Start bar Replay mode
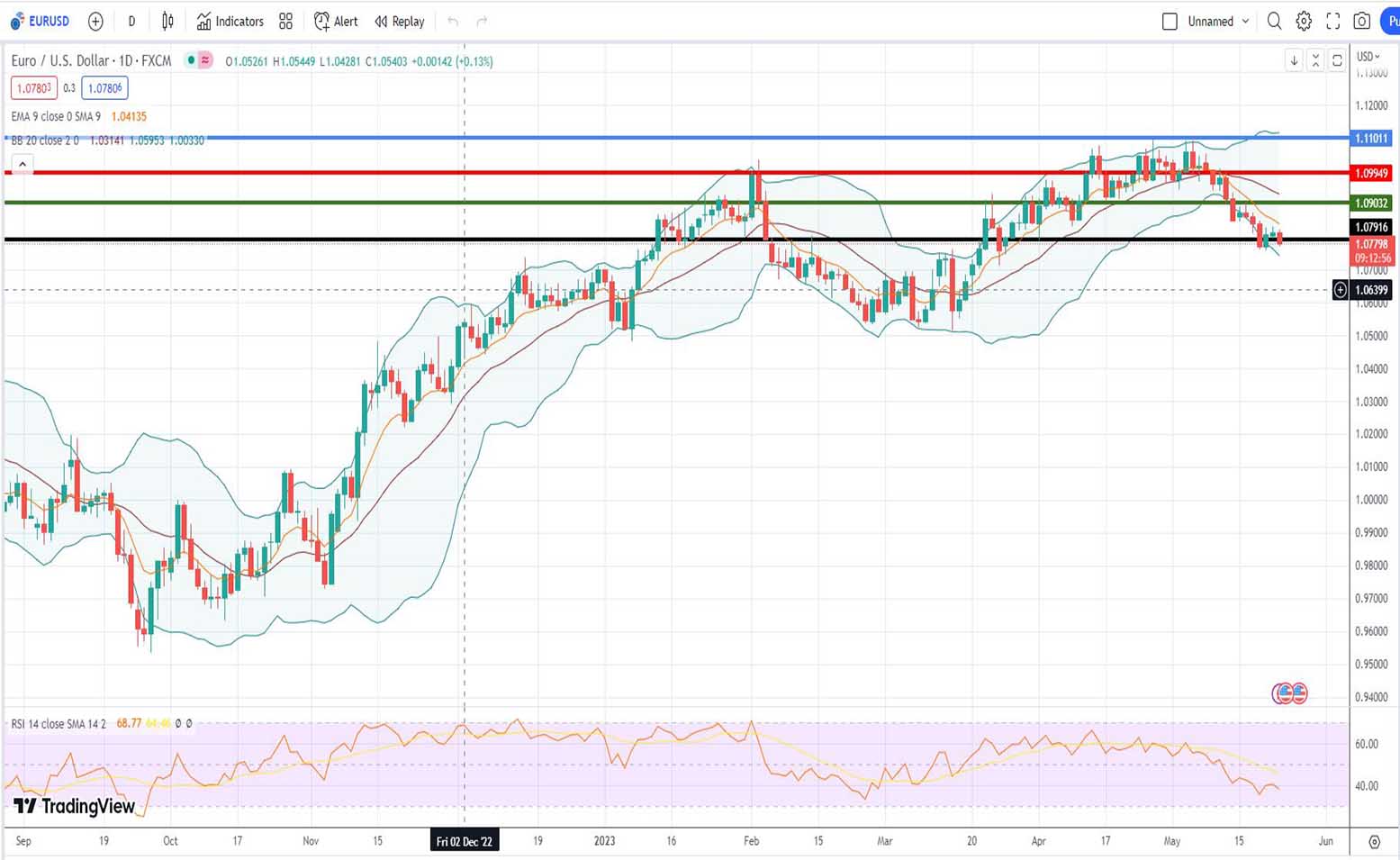1400x860 pixels. [x=400, y=22]
